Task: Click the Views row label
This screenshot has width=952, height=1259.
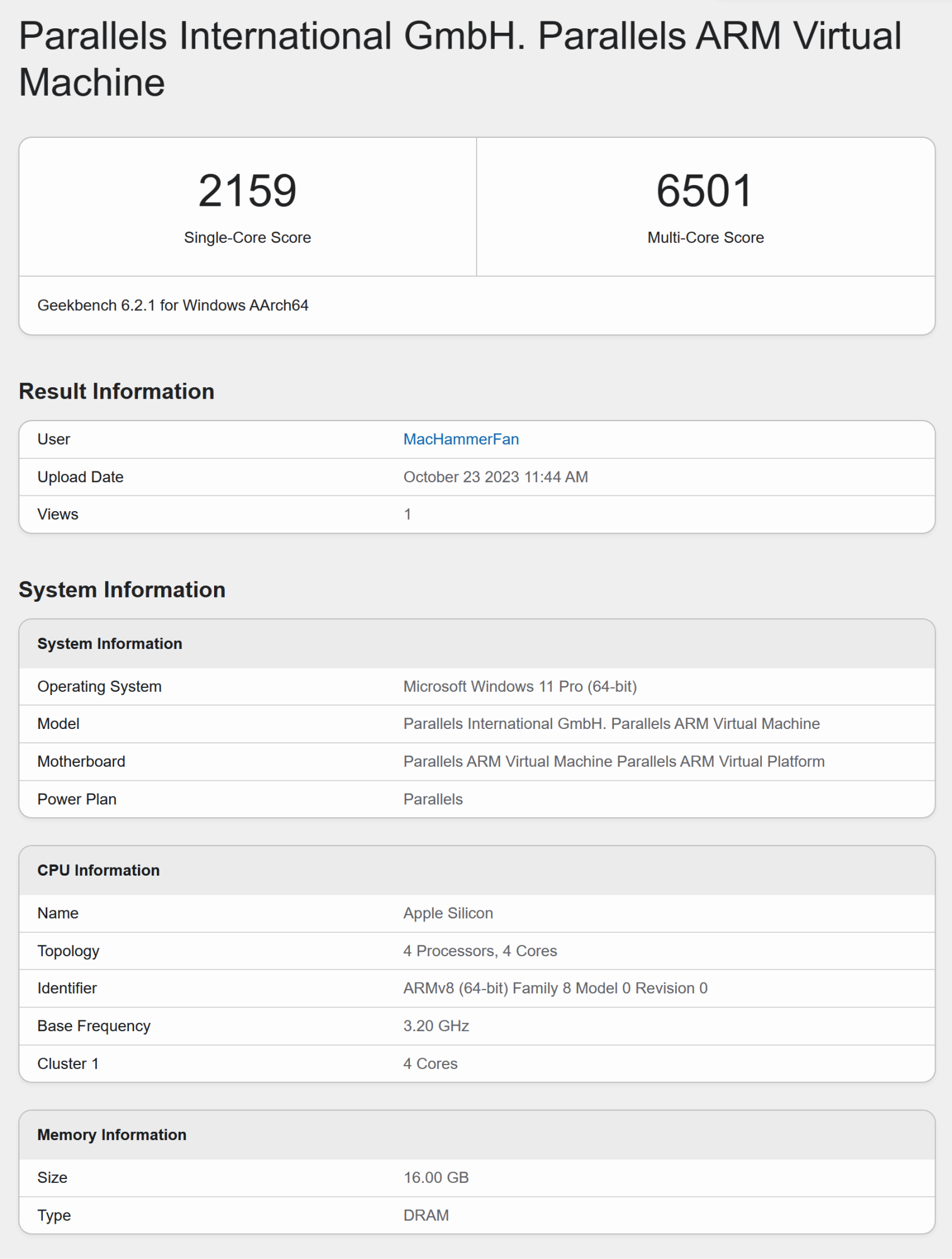Action: click(58, 514)
